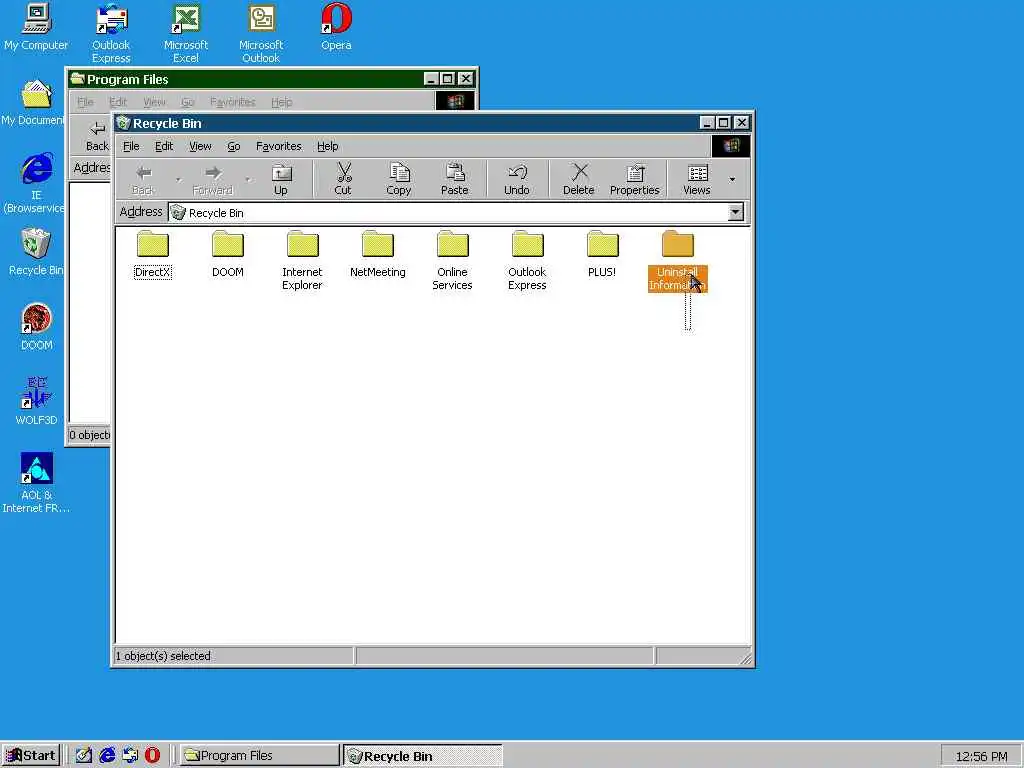Click the Forward arrow in Recycle Bin

pos(212,179)
